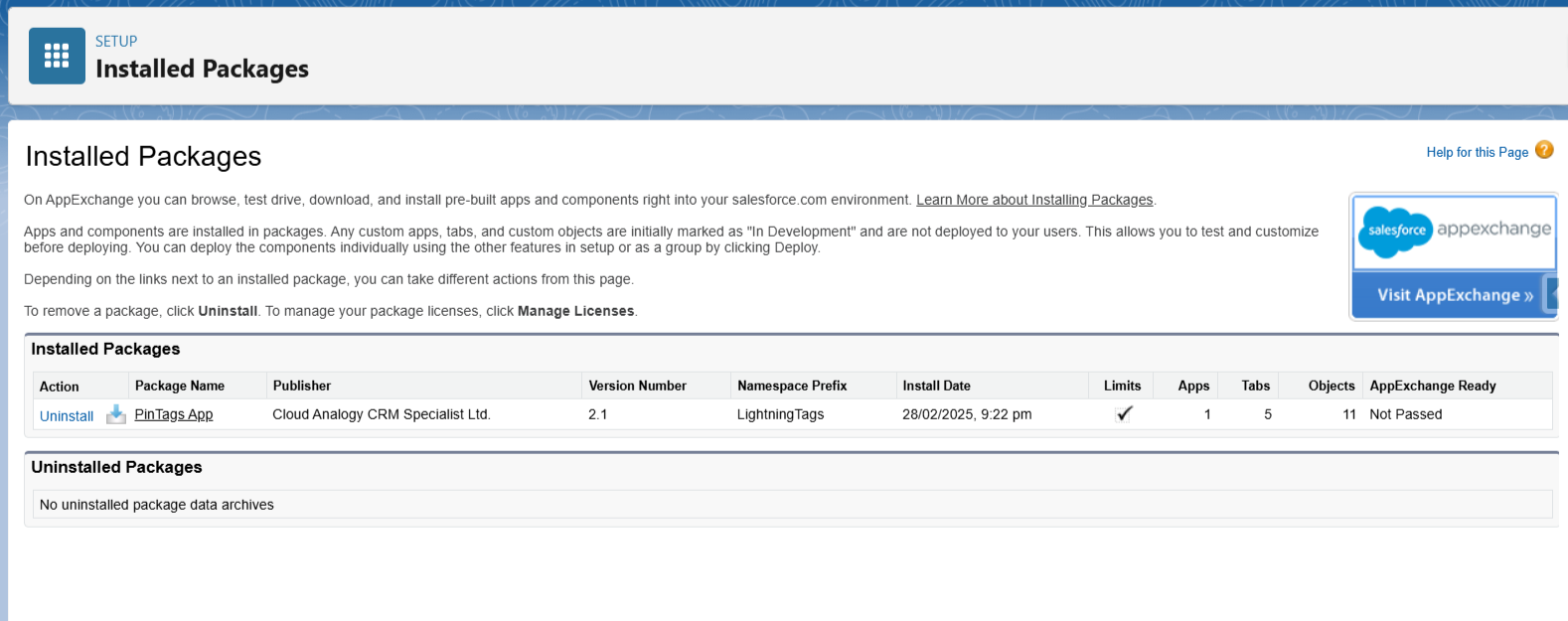Click the Setup app grid icon
The height and width of the screenshot is (621, 1568).
(x=57, y=56)
